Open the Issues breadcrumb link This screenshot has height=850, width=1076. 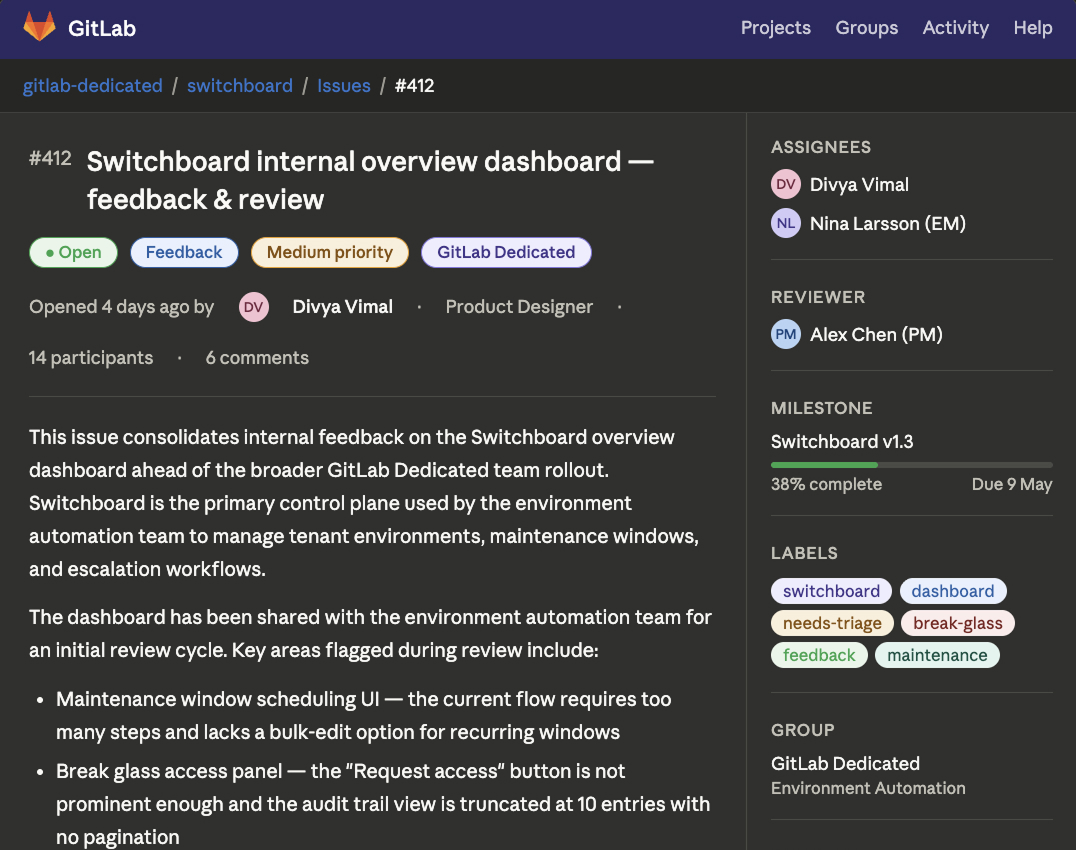tap(343, 86)
